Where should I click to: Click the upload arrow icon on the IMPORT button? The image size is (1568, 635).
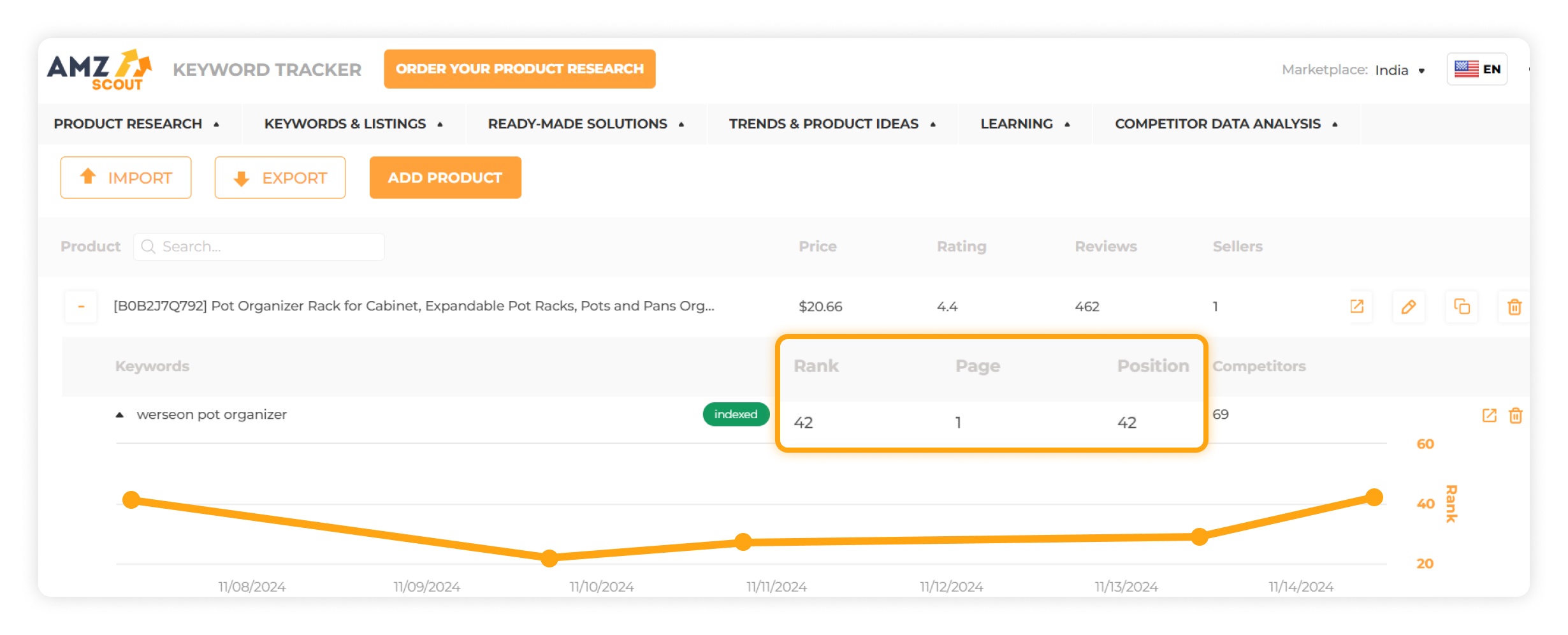point(88,177)
